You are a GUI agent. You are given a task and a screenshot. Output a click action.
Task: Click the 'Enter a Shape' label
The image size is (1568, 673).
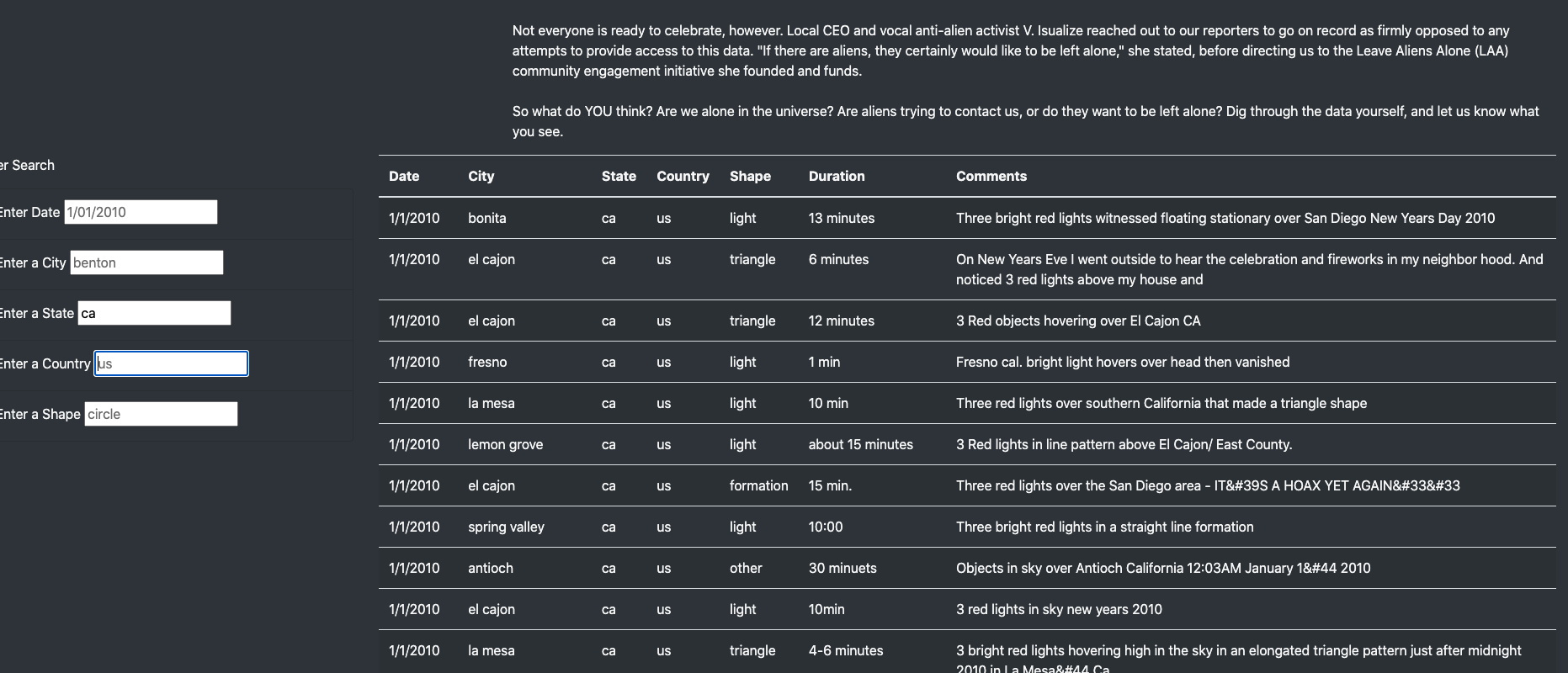coord(40,414)
